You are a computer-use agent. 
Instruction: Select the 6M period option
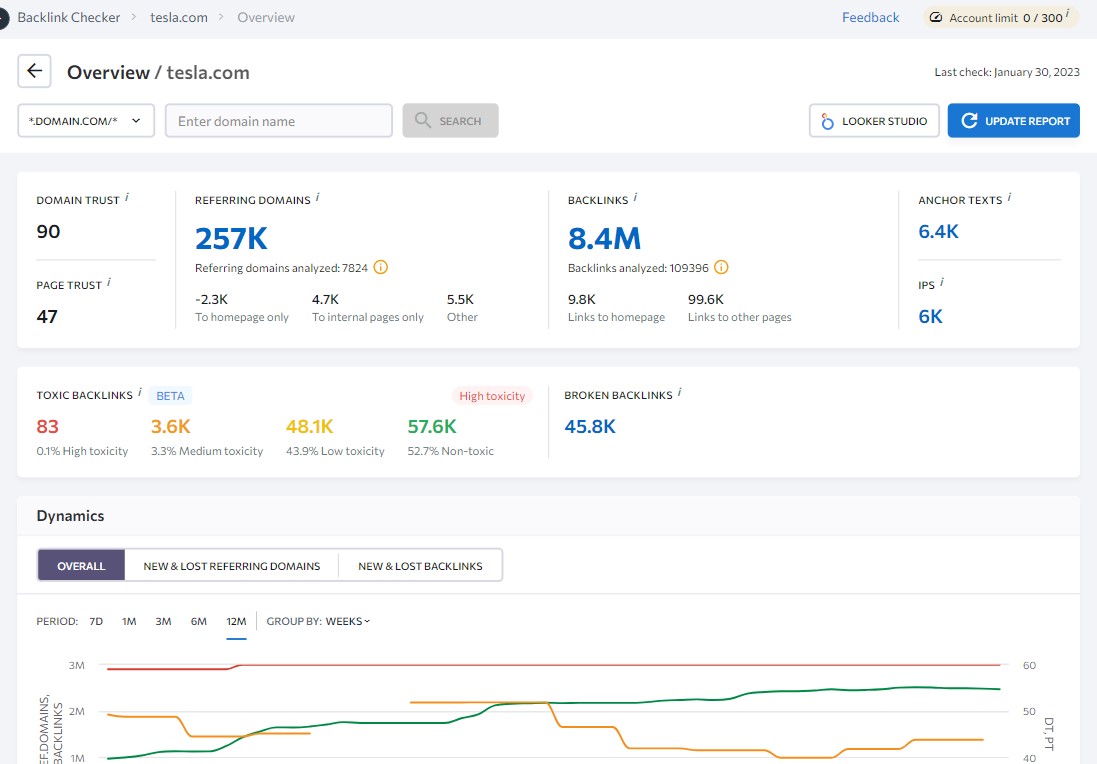point(199,621)
